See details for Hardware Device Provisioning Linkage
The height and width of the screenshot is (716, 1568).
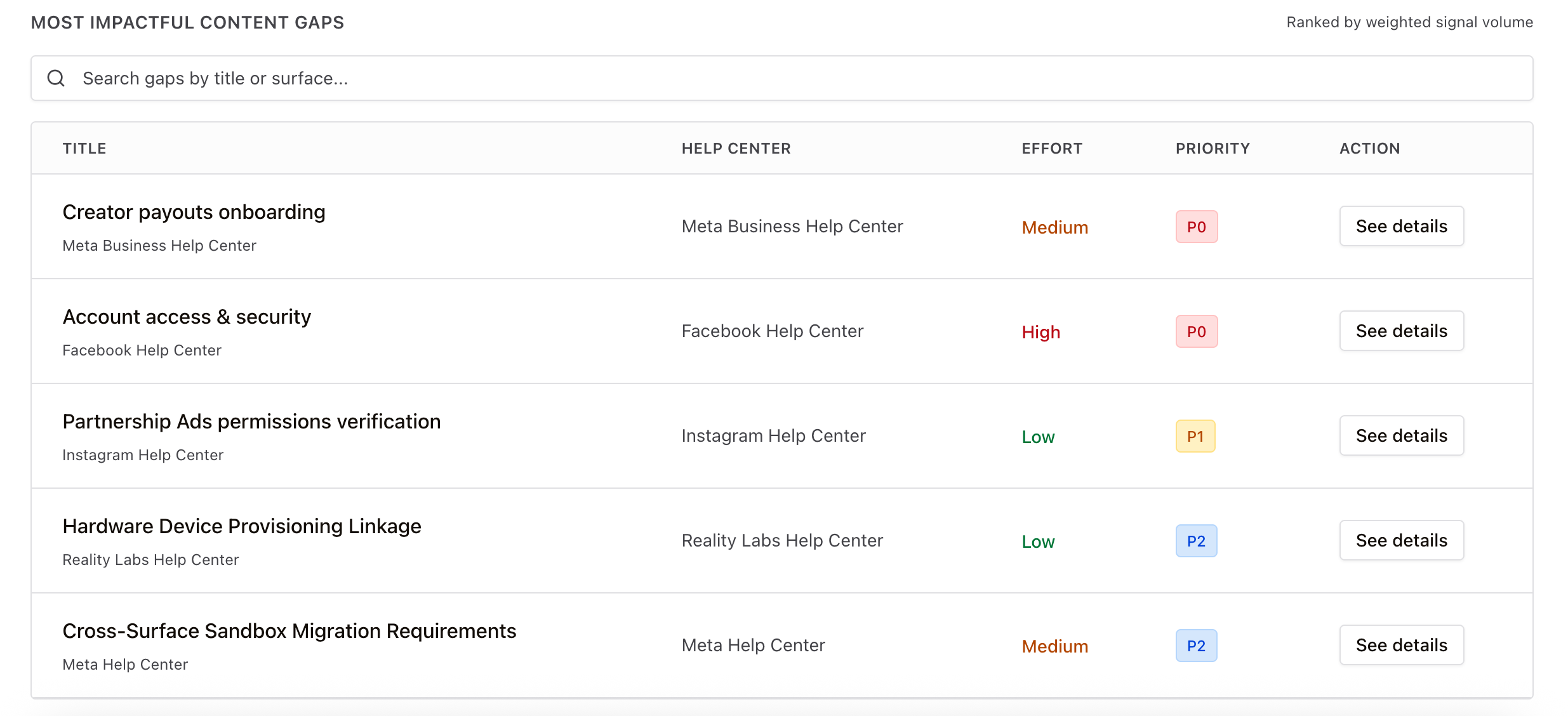coord(1402,540)
